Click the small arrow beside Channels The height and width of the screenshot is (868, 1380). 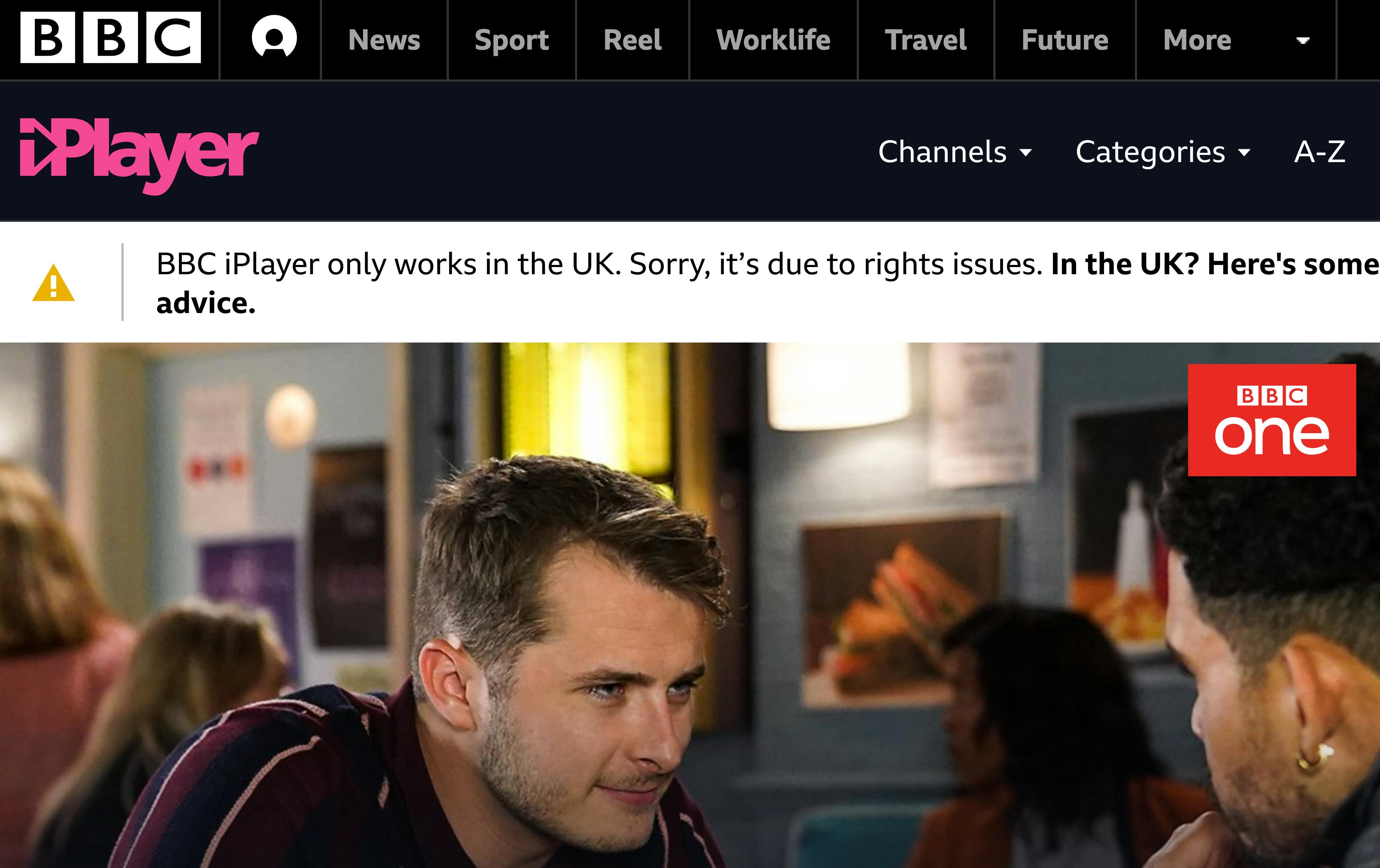pyautogui.click(x=1026, y=152)
